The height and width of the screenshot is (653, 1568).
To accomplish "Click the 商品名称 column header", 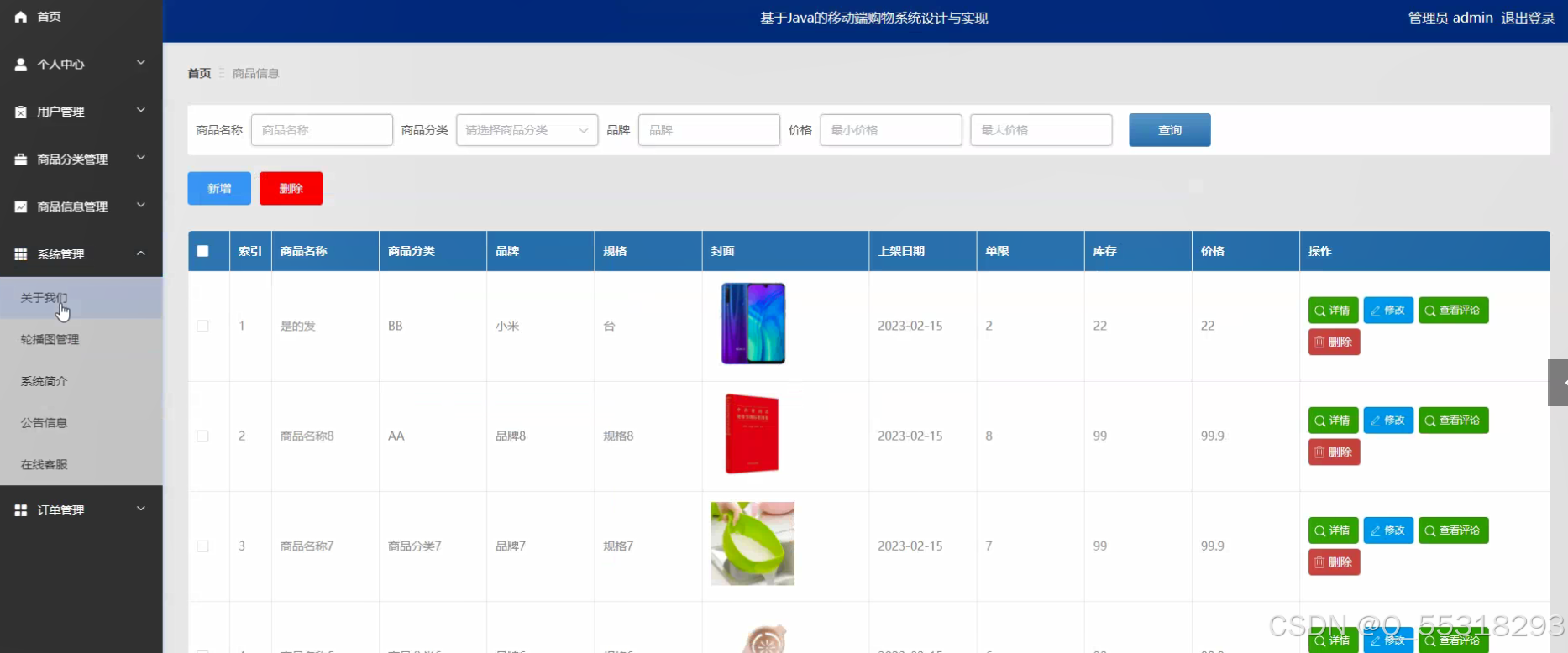I will coord(303,251).
